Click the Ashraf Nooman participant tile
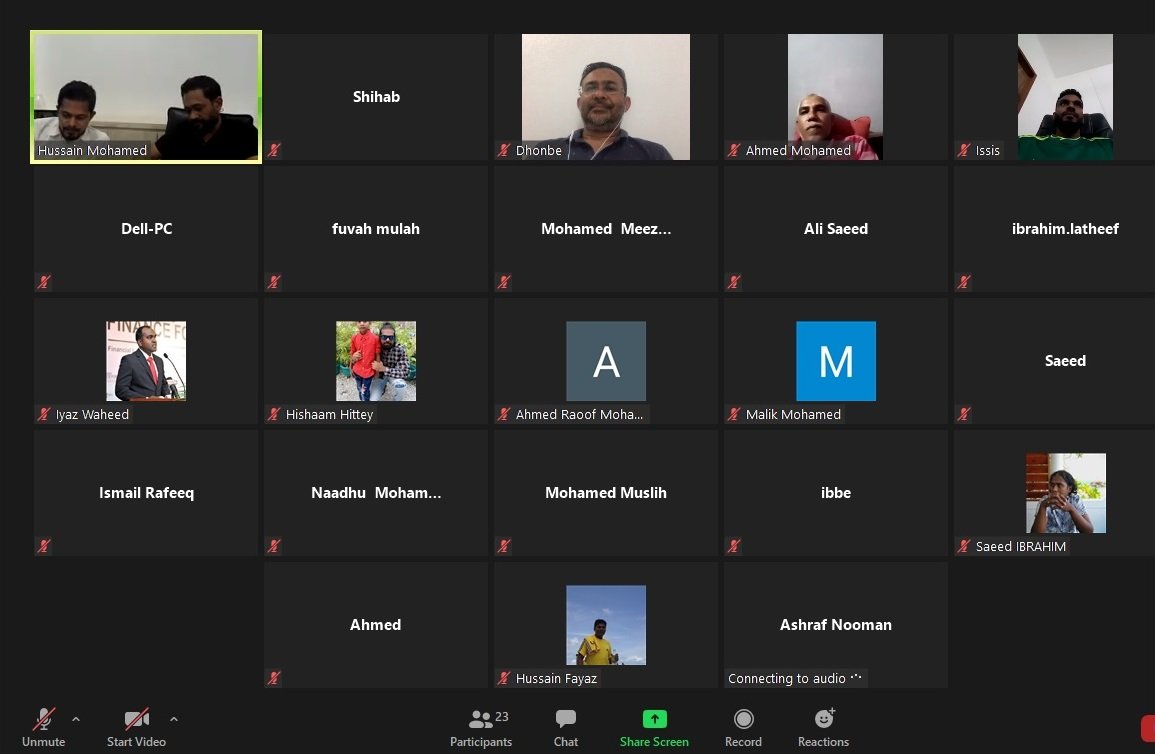Viewport: 1155px width, 754px height. click(x=835, y=624)
